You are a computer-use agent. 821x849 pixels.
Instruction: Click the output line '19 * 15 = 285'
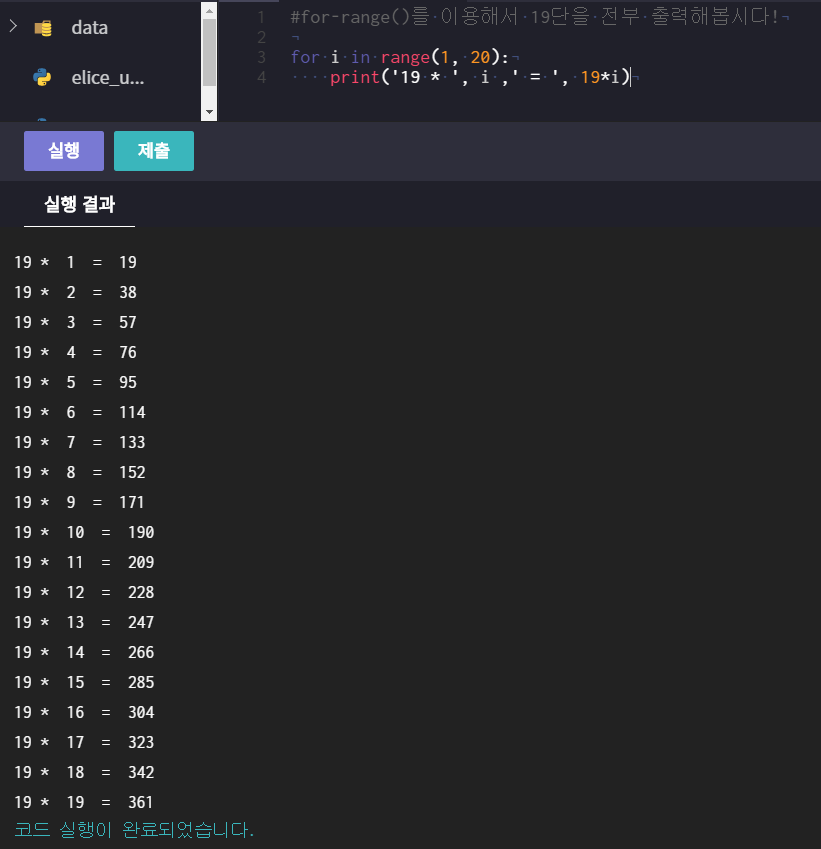(x=84, y=682)
